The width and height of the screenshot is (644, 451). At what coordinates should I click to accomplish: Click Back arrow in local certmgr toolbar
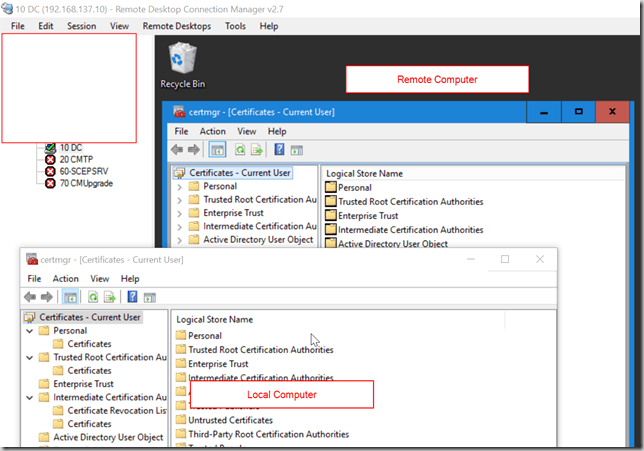30,297
